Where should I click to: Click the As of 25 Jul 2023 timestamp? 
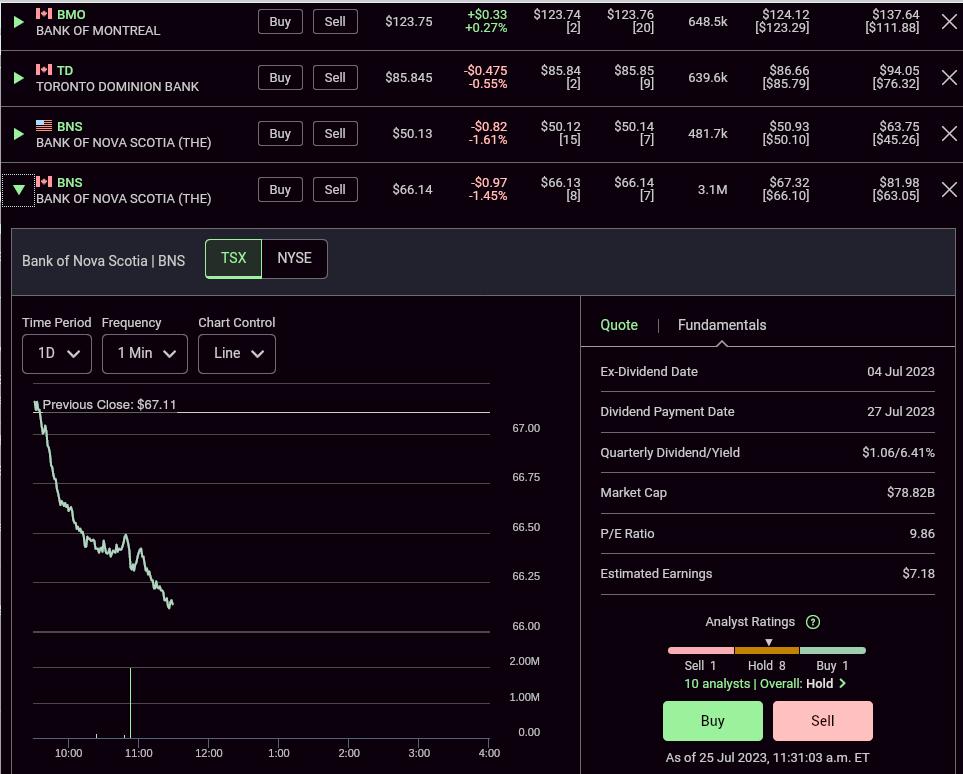[767, 758]
